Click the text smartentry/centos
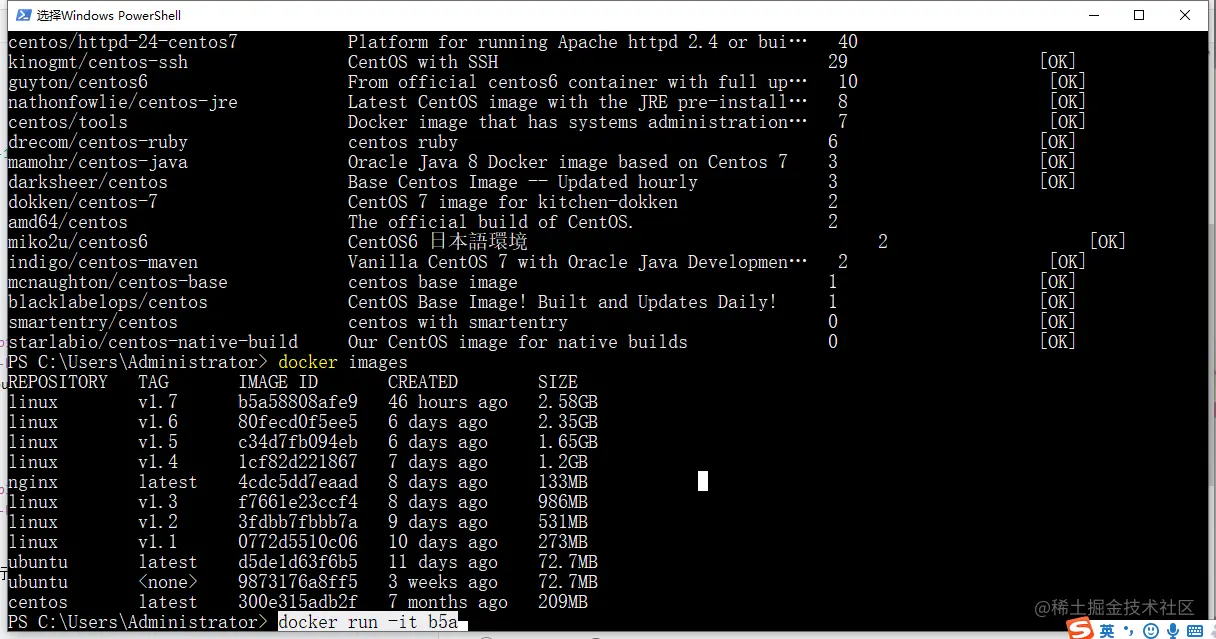 (93, 322)
